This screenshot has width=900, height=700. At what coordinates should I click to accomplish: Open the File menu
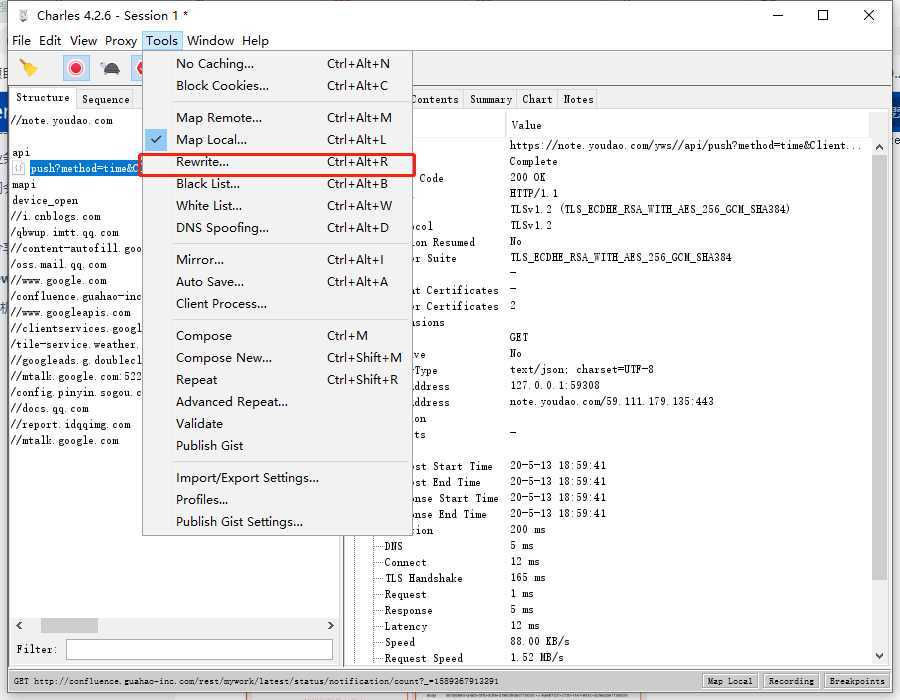(x=21, y=41)
